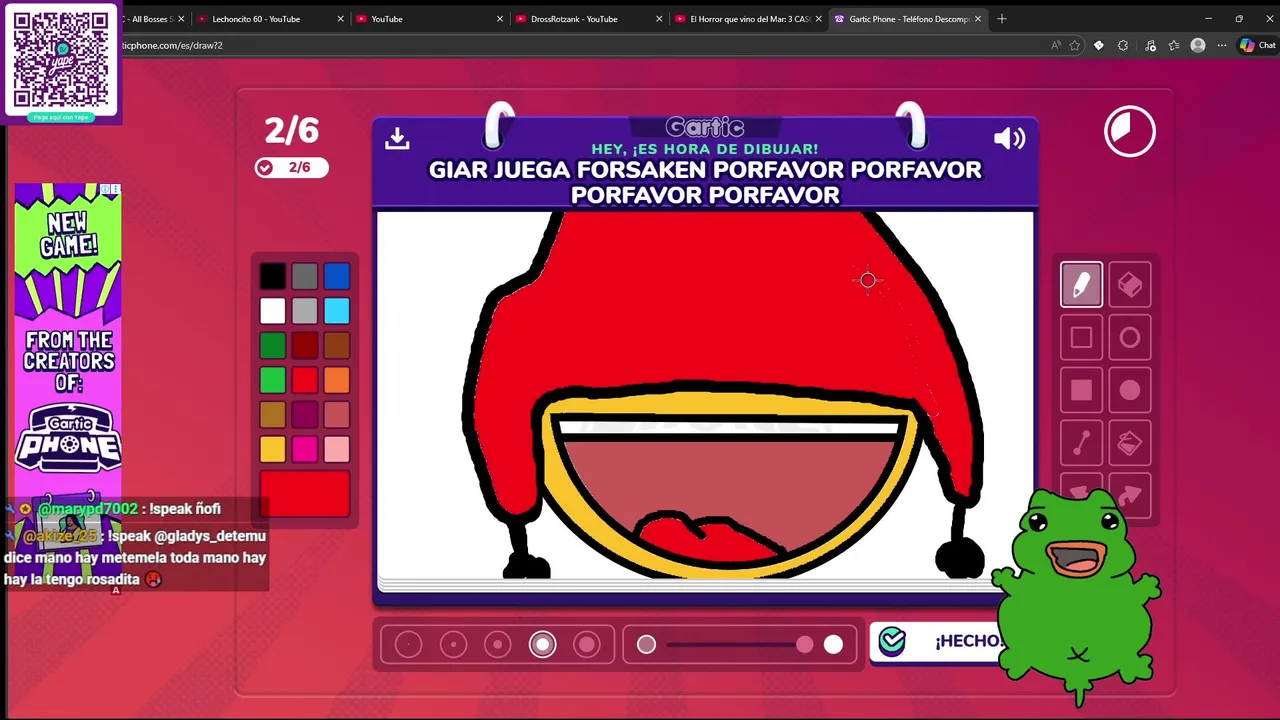Click the round timer icon
This screenshot has width=1280, height=720.
(1130, 131)
